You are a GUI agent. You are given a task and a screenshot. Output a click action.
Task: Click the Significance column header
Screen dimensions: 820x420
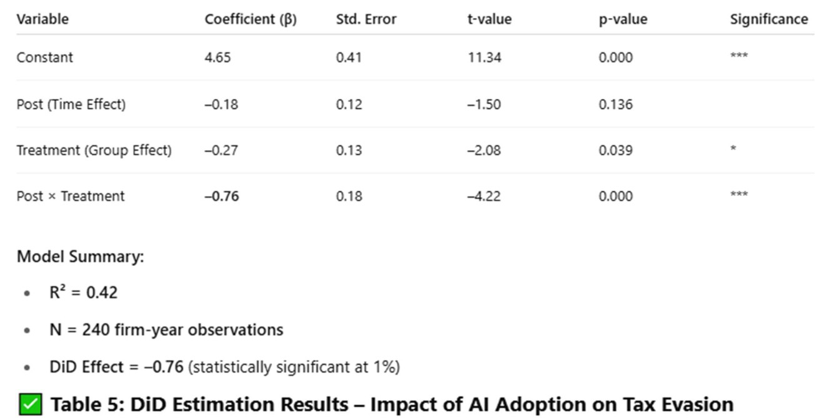pyautogui.click(x=769, y=19)
